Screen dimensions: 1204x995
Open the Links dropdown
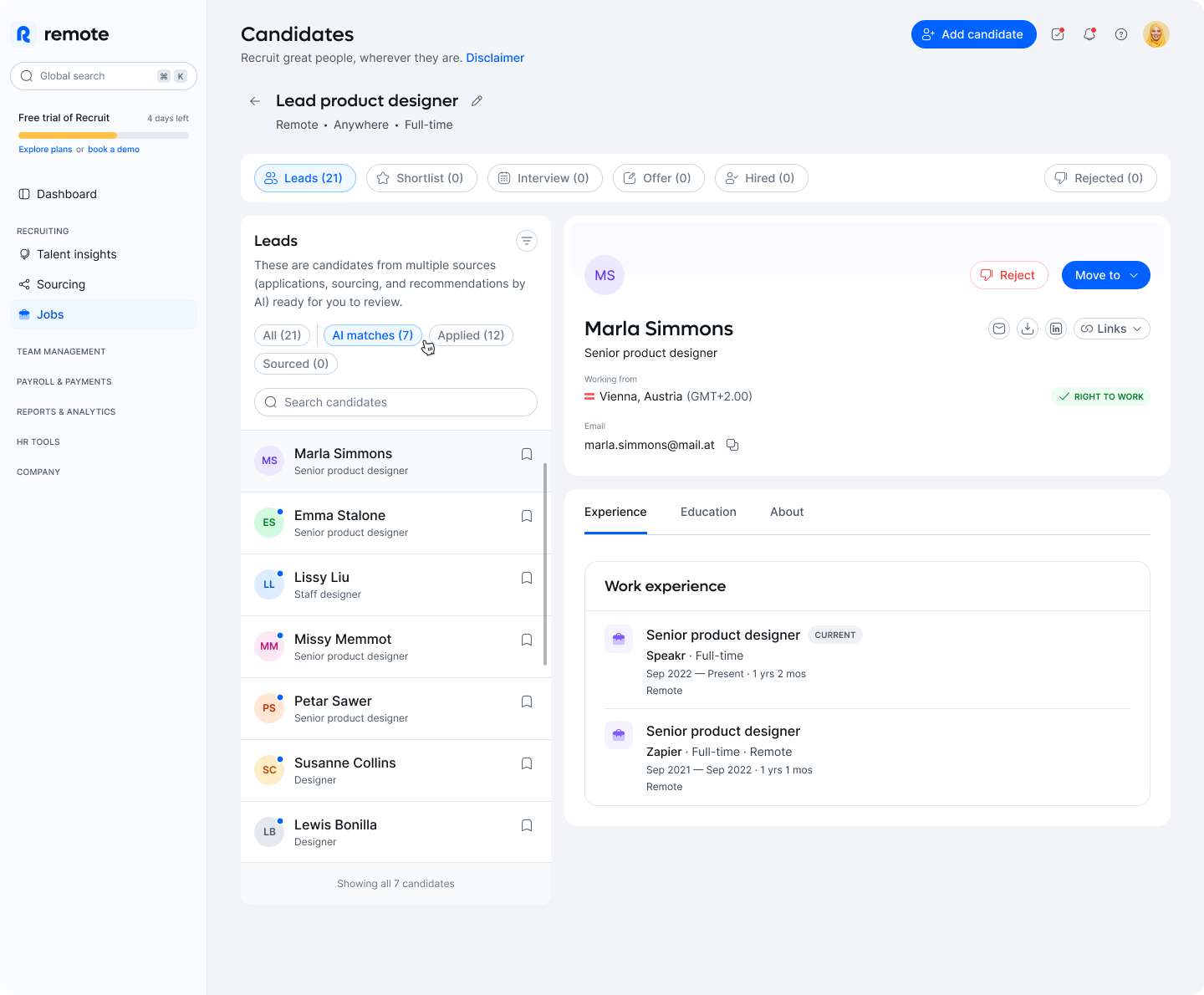click(1111, 329)
